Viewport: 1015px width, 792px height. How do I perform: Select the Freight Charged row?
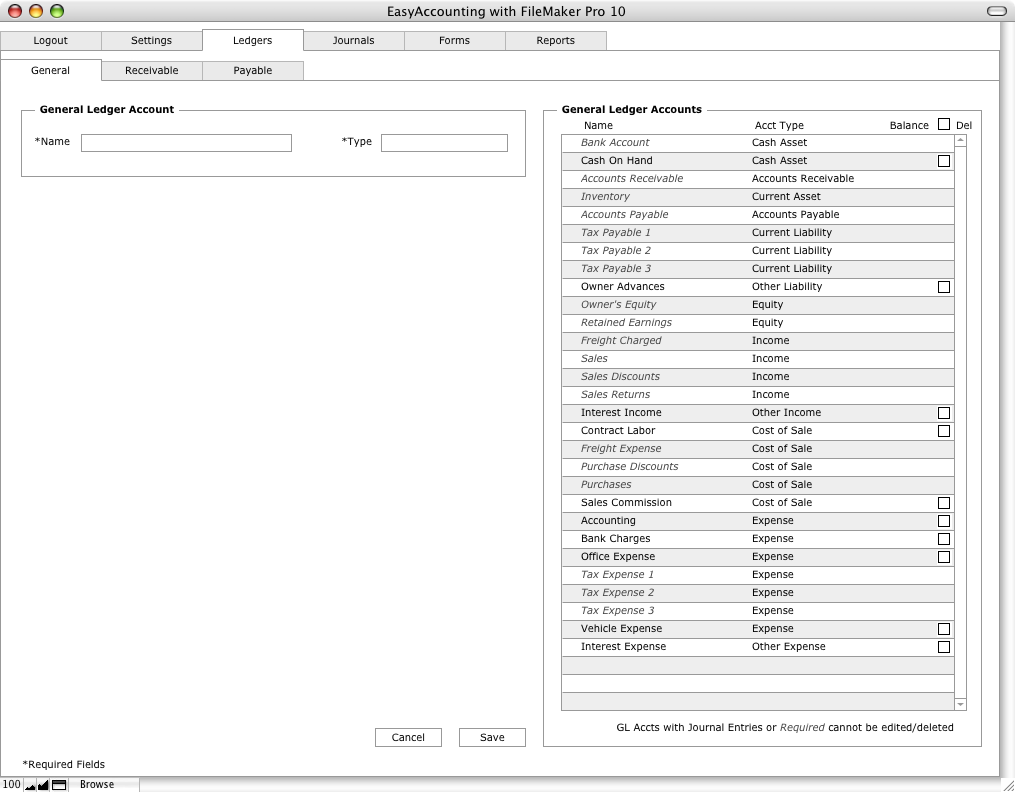pos(758,340)
